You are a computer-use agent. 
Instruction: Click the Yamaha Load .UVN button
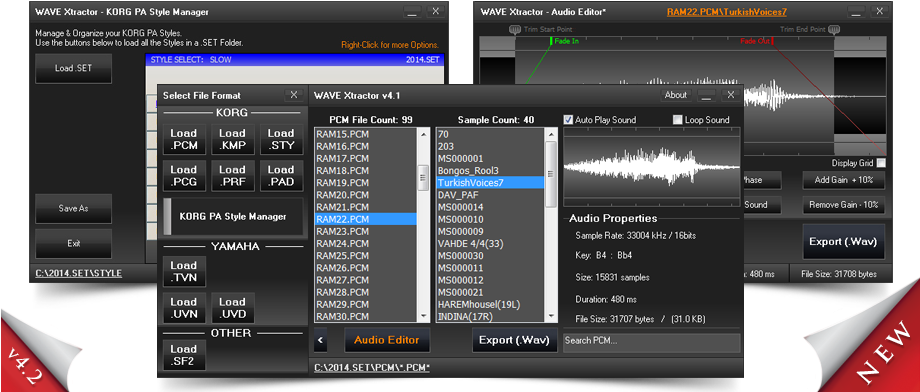click(x=184, y=307)
